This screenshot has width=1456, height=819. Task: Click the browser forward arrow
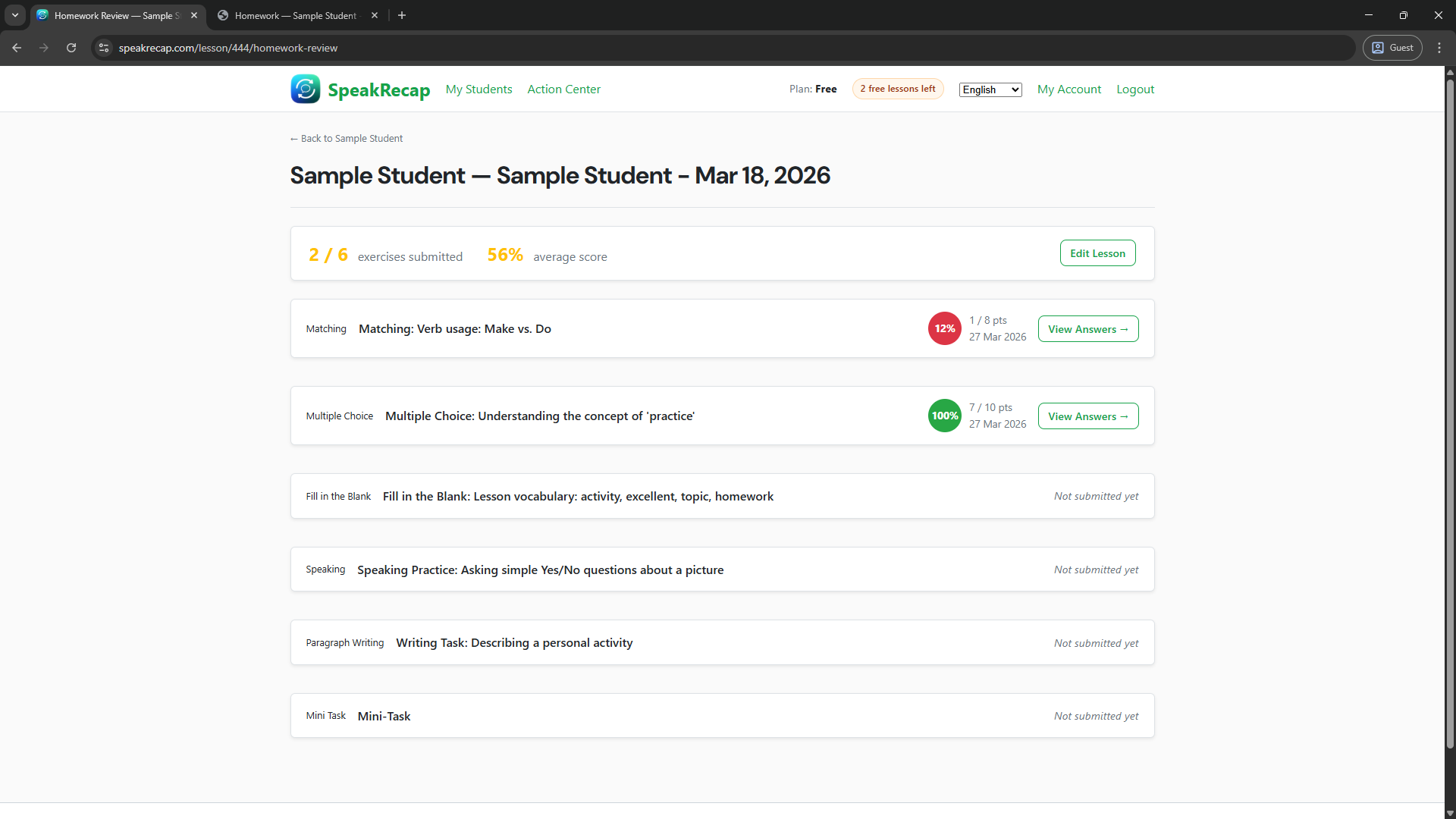[x=44, y=48]
